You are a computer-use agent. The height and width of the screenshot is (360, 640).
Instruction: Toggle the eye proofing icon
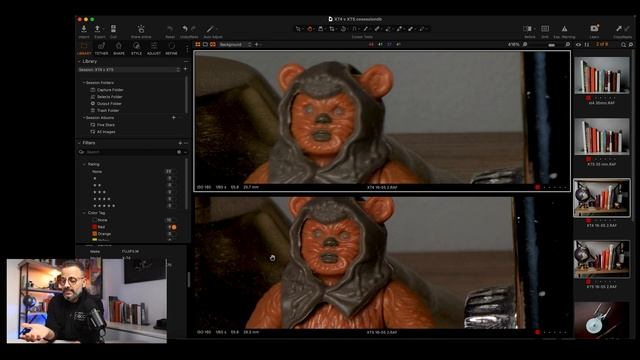coord(578,44)
